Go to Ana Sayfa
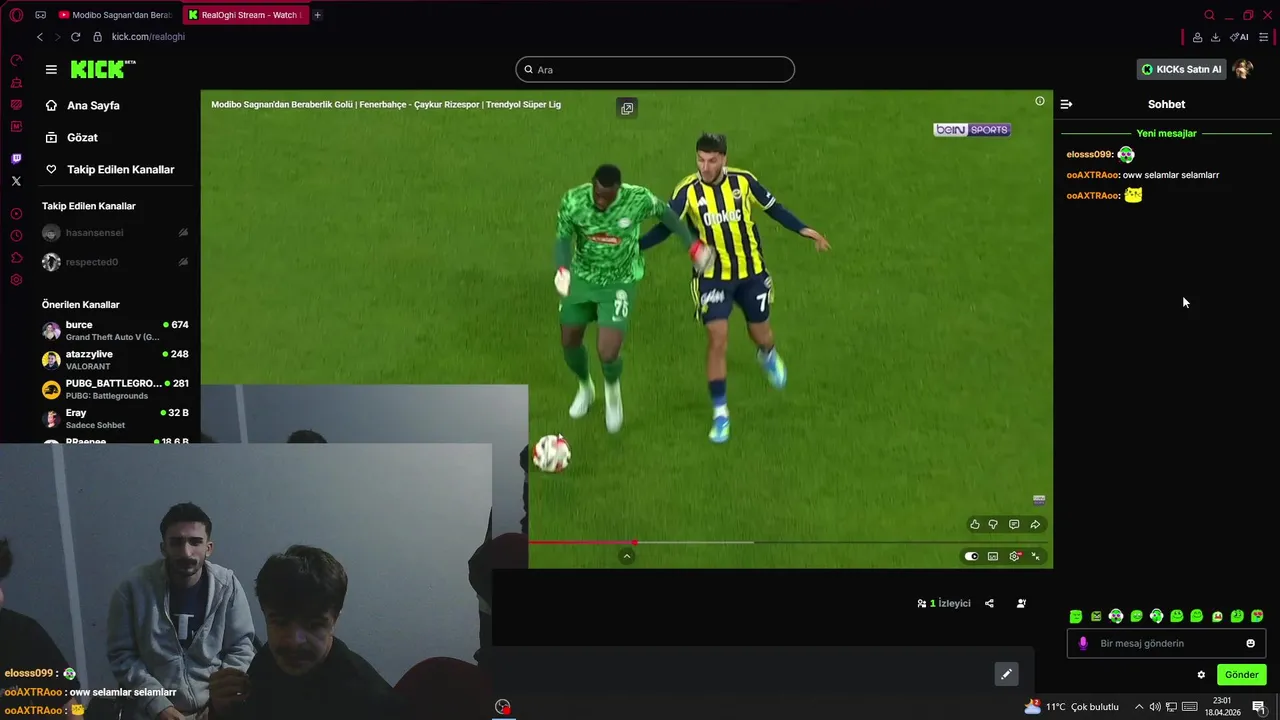 [93, 105]
